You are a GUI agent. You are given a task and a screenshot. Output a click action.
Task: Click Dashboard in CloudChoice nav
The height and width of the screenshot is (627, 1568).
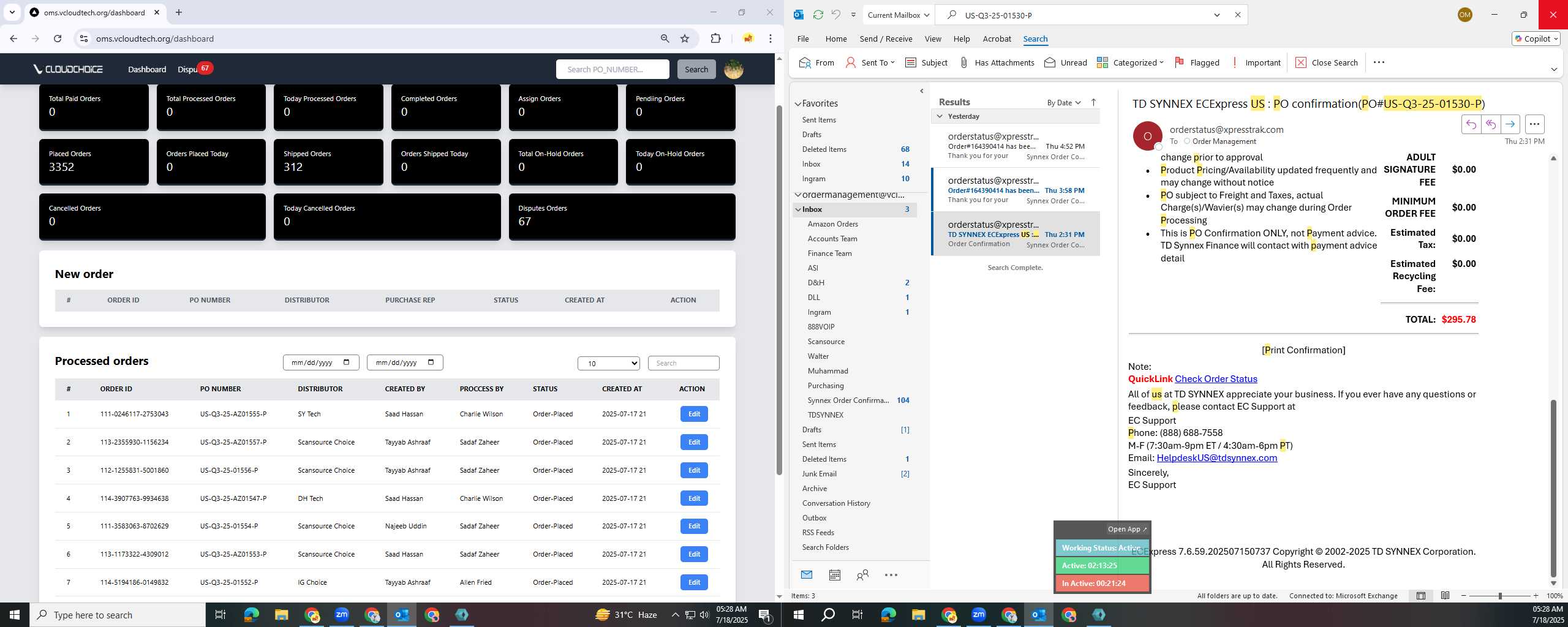click(147, 69)
